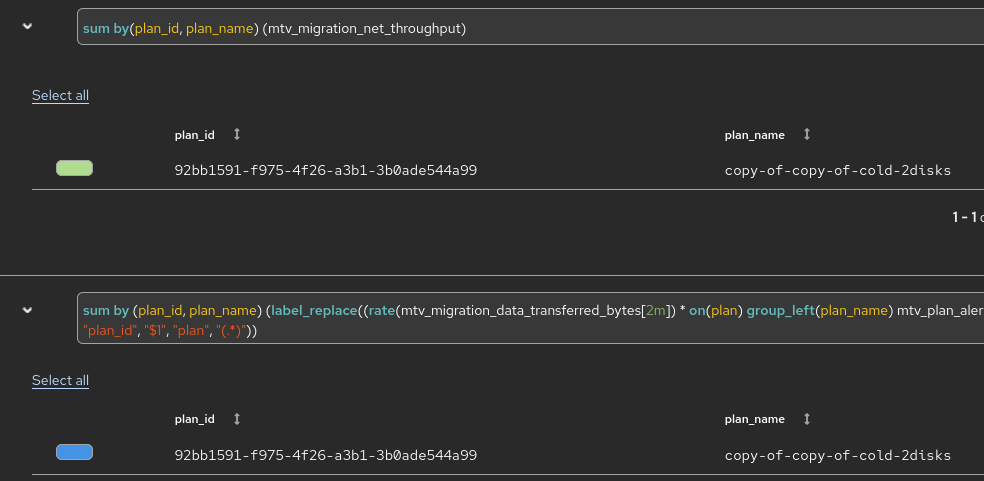Screen dimensions: 984x481
Task: Click the plan_name sort icon in lower table
Action: (807, 418)
